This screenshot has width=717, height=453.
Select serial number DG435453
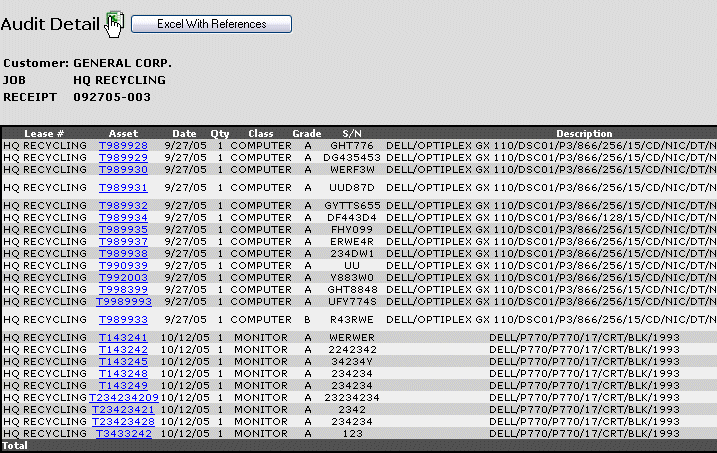point(352,158)
